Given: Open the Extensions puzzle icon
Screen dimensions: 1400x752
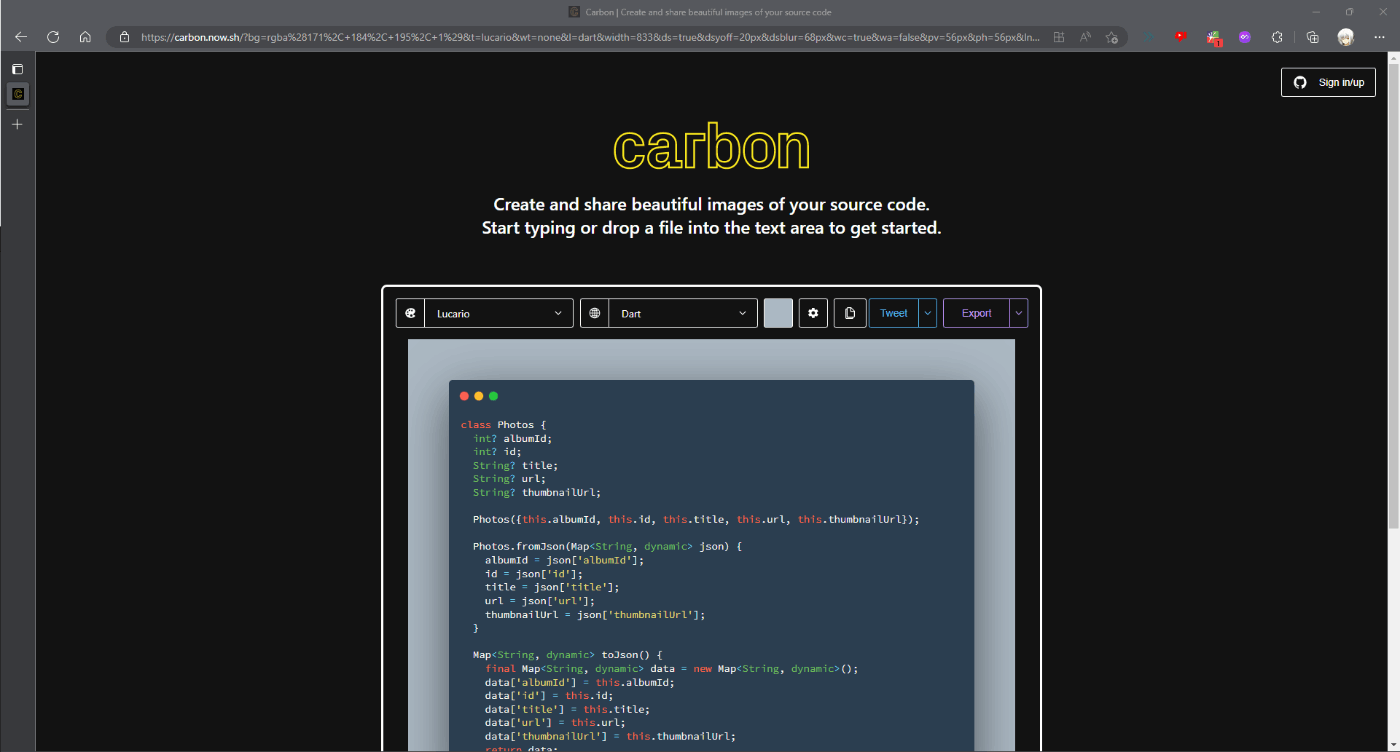Looking at the screenshot, I should [1277, 37].
